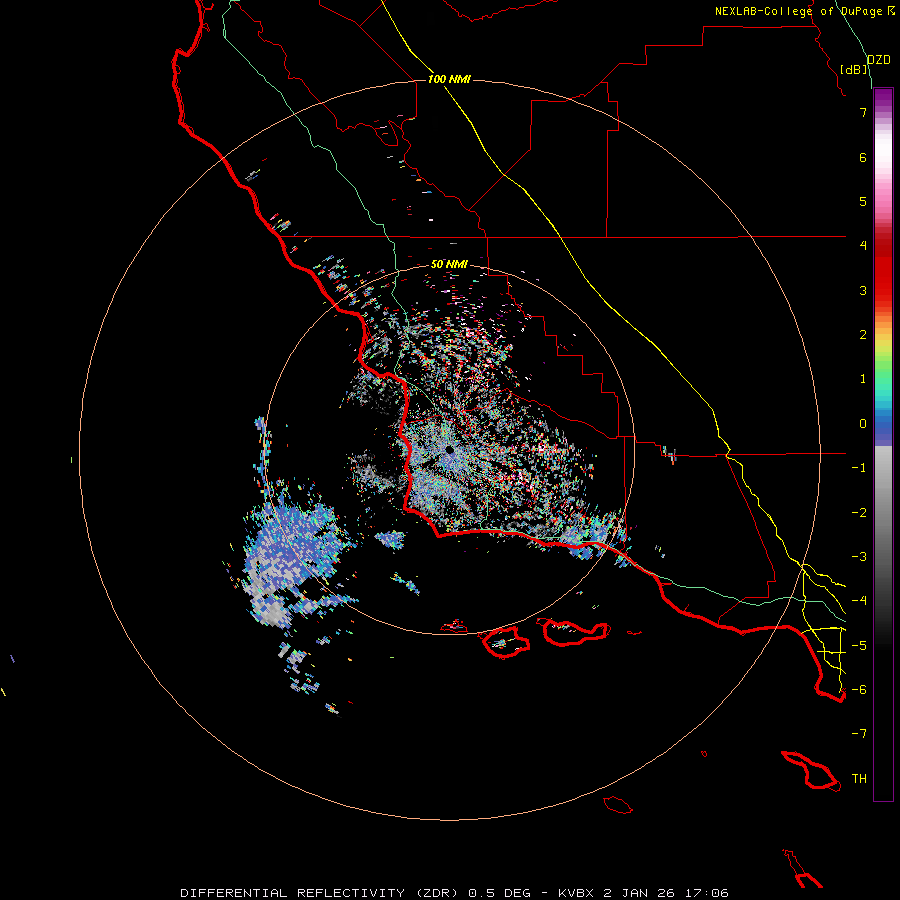Image resolution: width=900 pixels, height=900 pixels.
Task: Click the -2 value on the color scale
Action: tap(859, 513)
